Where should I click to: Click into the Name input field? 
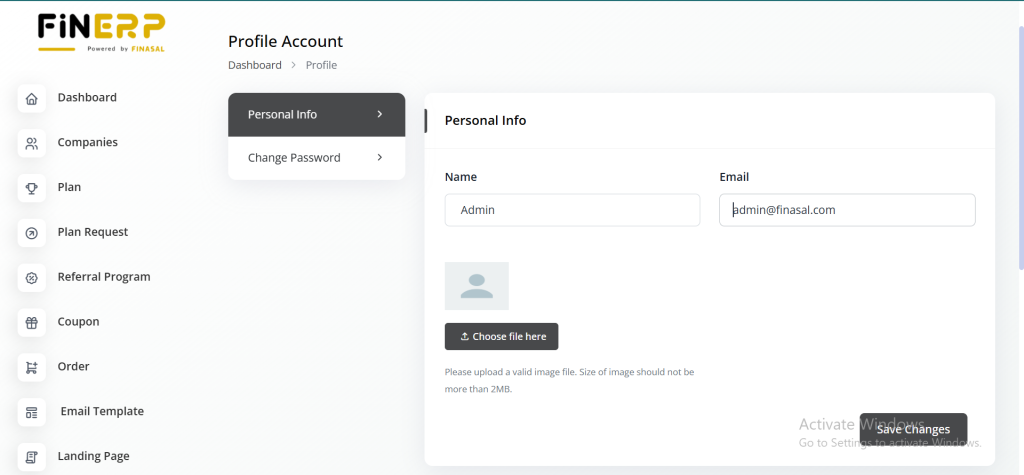coord(572,210)
